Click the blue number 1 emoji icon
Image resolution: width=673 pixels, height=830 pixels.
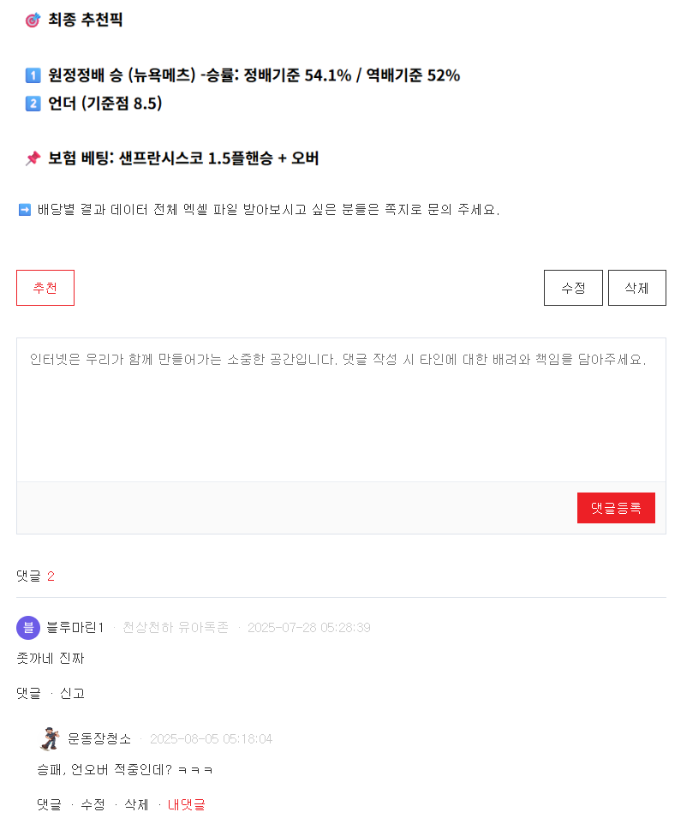click(x=33, y=75)
